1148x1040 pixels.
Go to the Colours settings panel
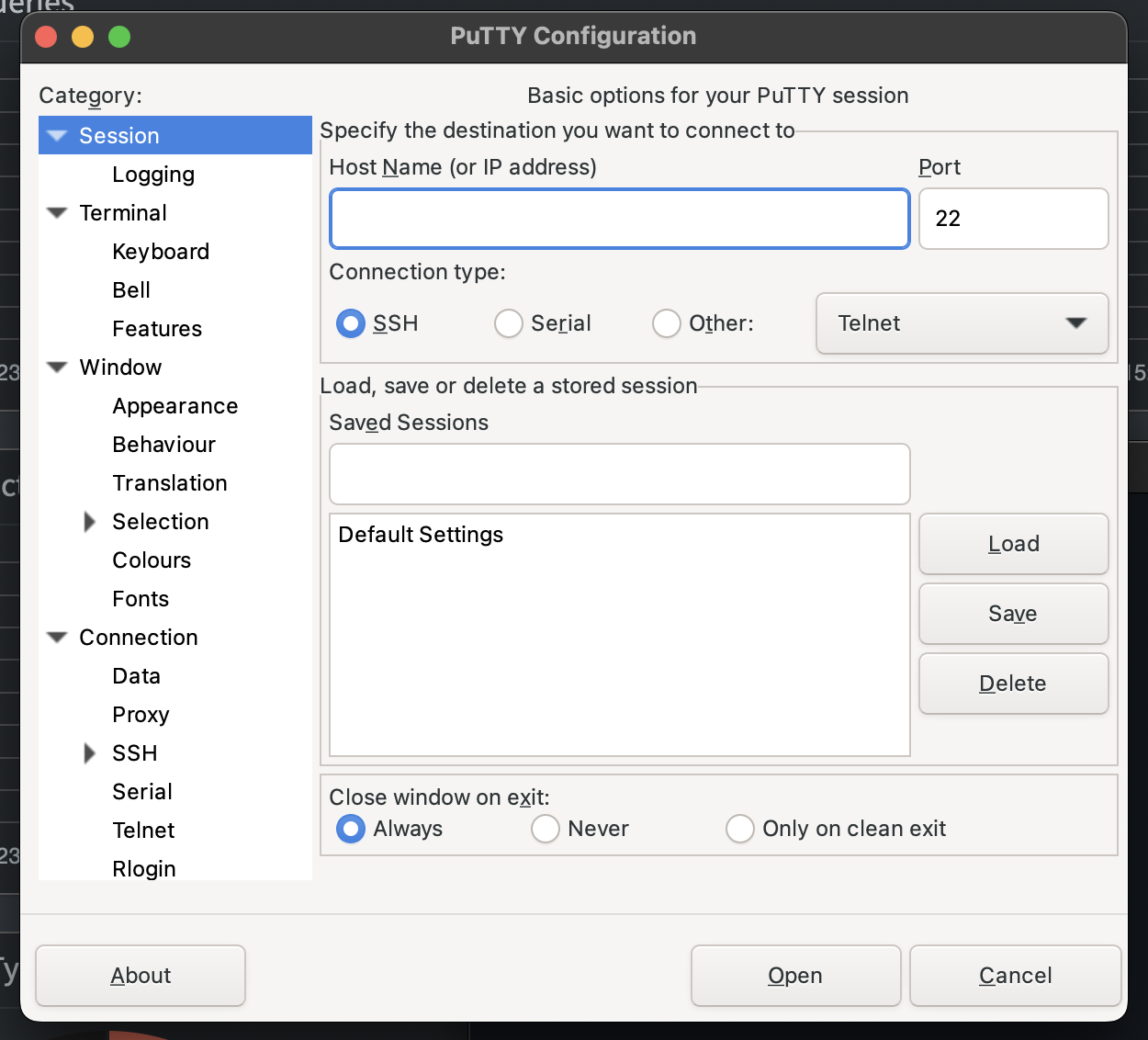tap(152, 560)
